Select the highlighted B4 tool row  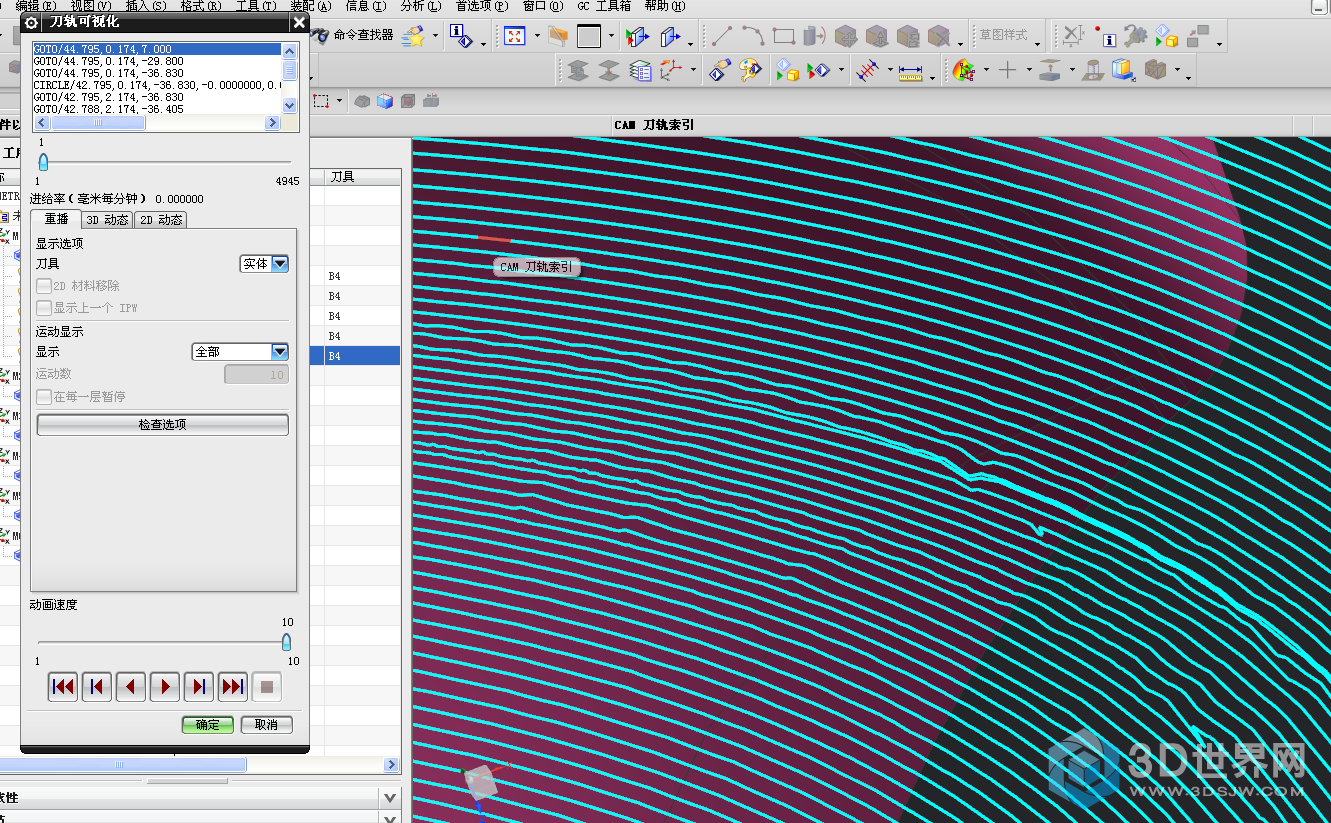click(362, 356)
